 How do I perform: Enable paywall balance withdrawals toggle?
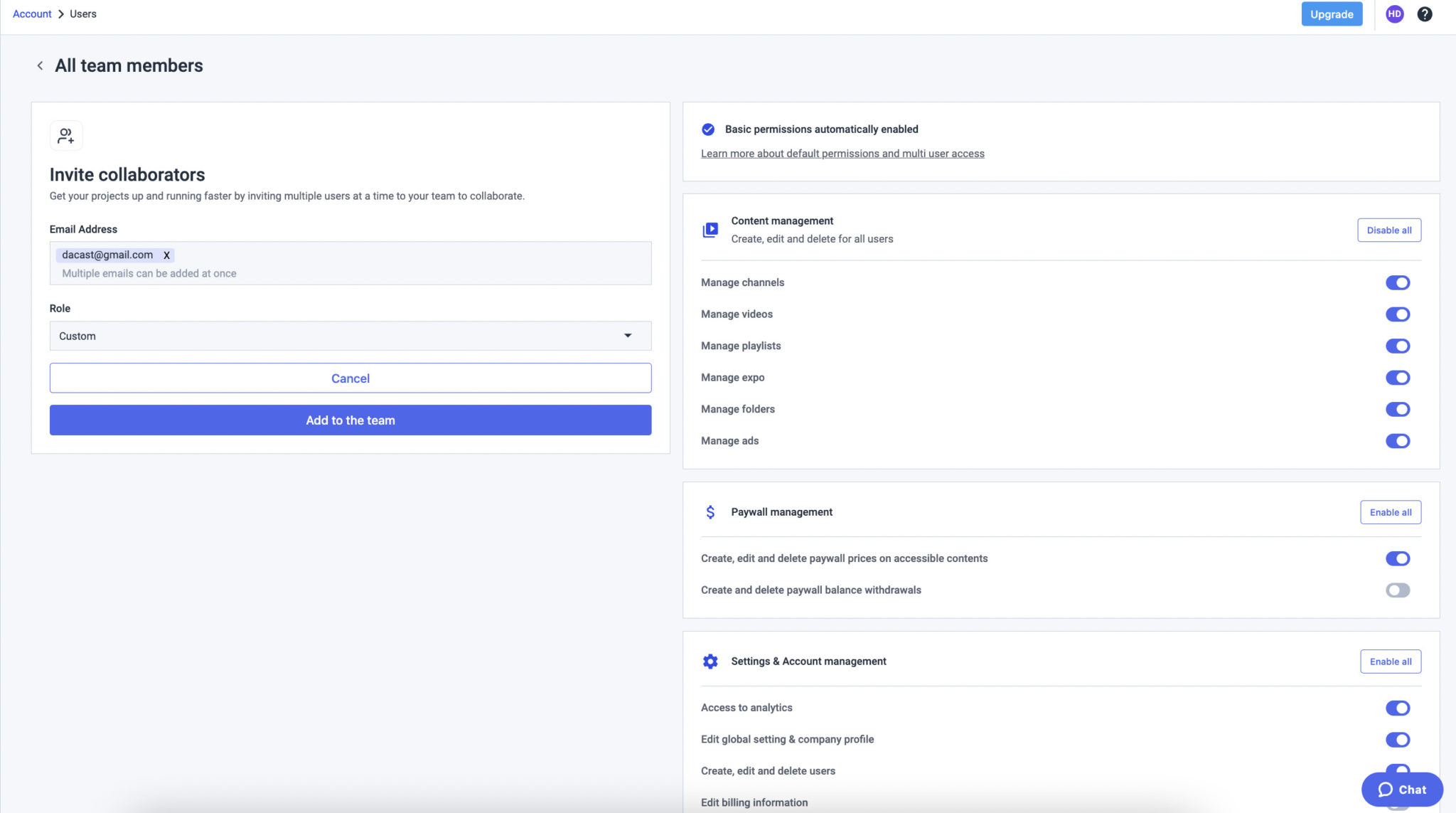point(1398,590)
